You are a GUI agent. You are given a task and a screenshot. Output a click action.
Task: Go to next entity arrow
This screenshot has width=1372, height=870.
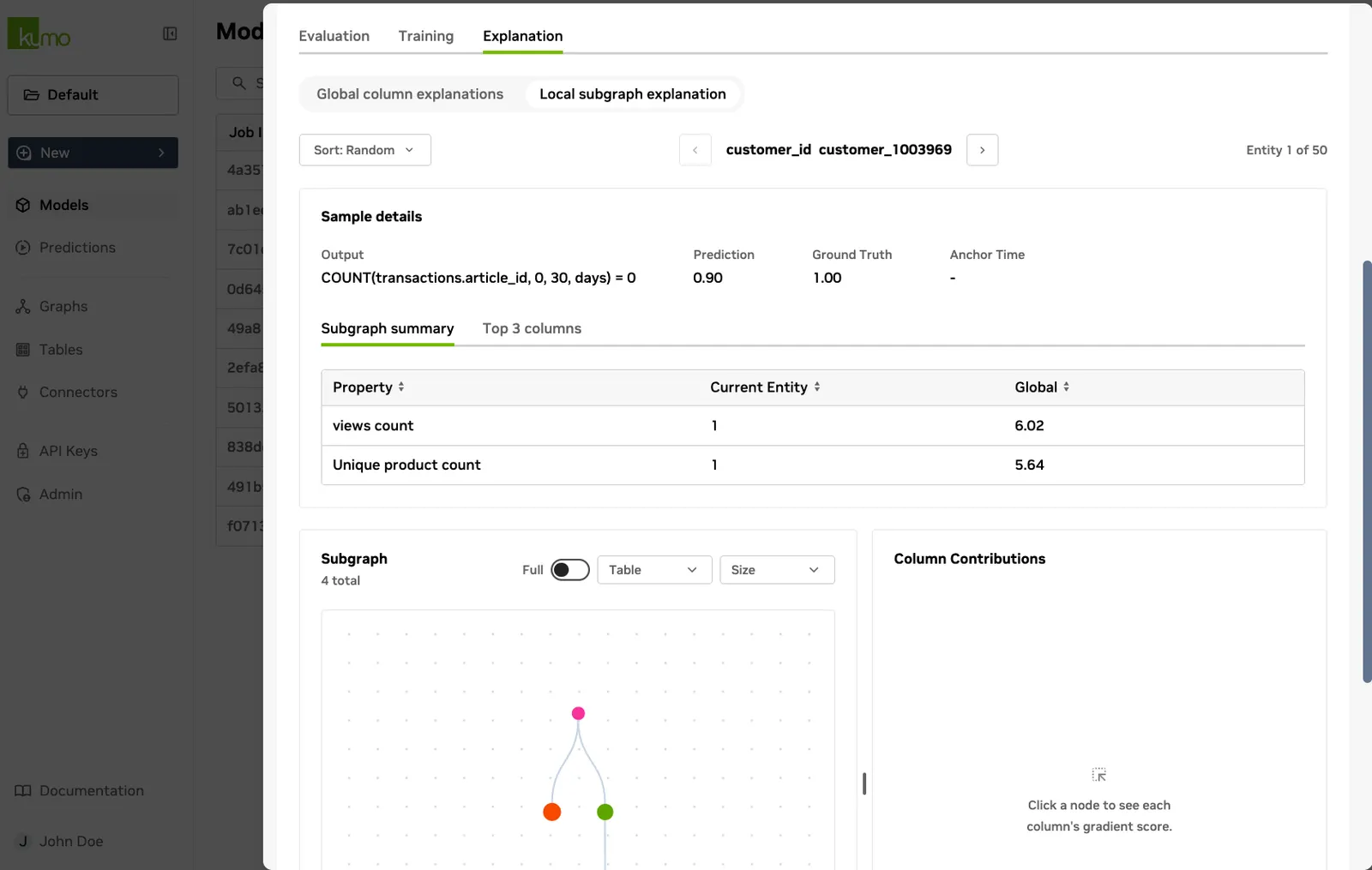click(x=982, y=150)
